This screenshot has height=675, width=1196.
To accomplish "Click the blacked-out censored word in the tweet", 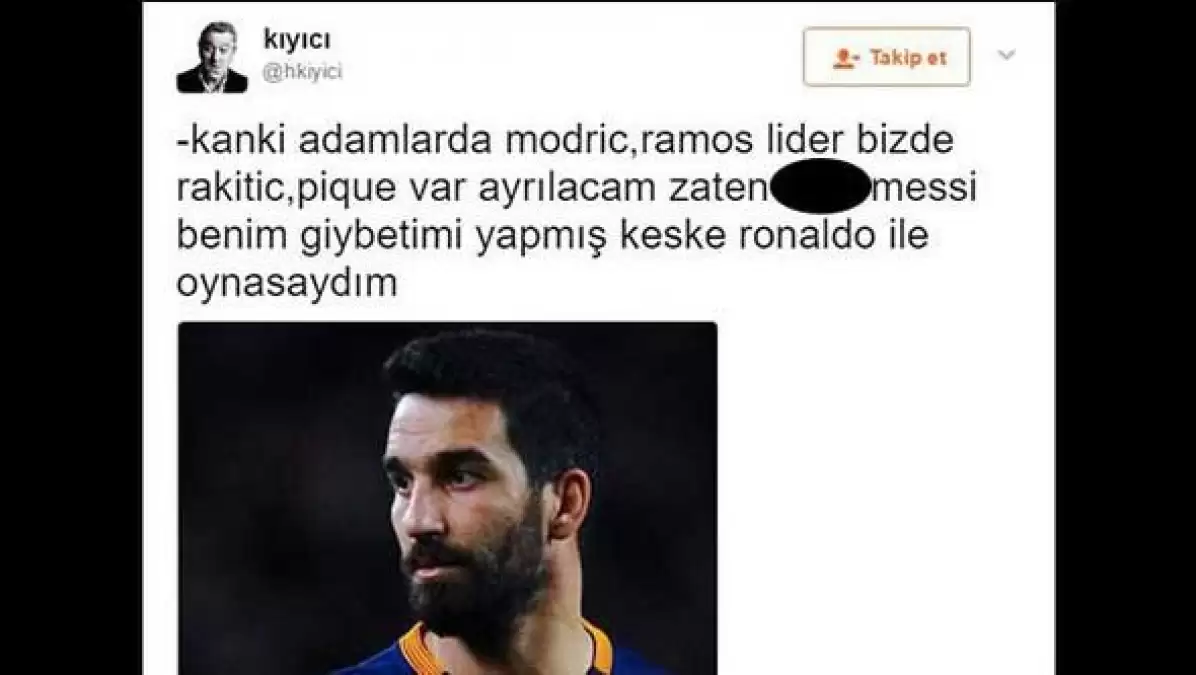I will tap(819, 186).
